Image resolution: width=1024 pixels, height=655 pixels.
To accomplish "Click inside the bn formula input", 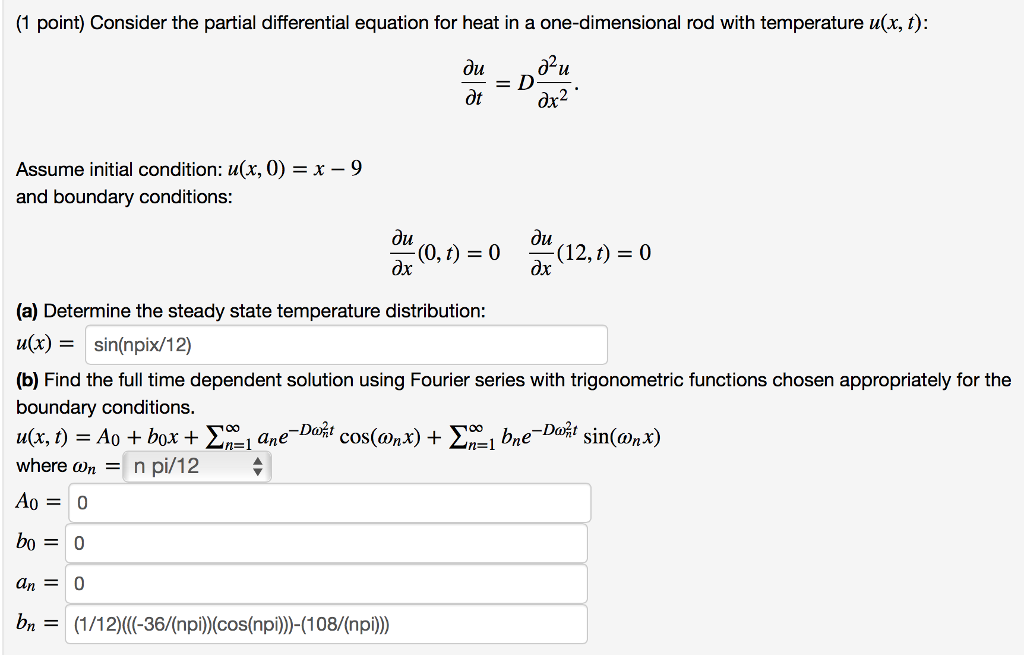I will click(325, 623).
